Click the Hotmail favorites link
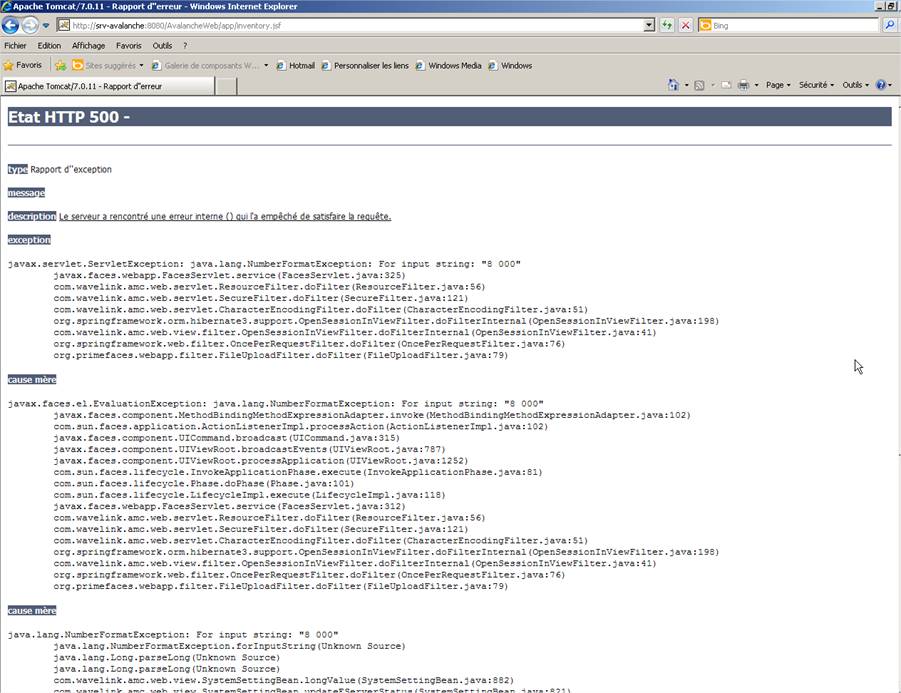 (301, 66)
